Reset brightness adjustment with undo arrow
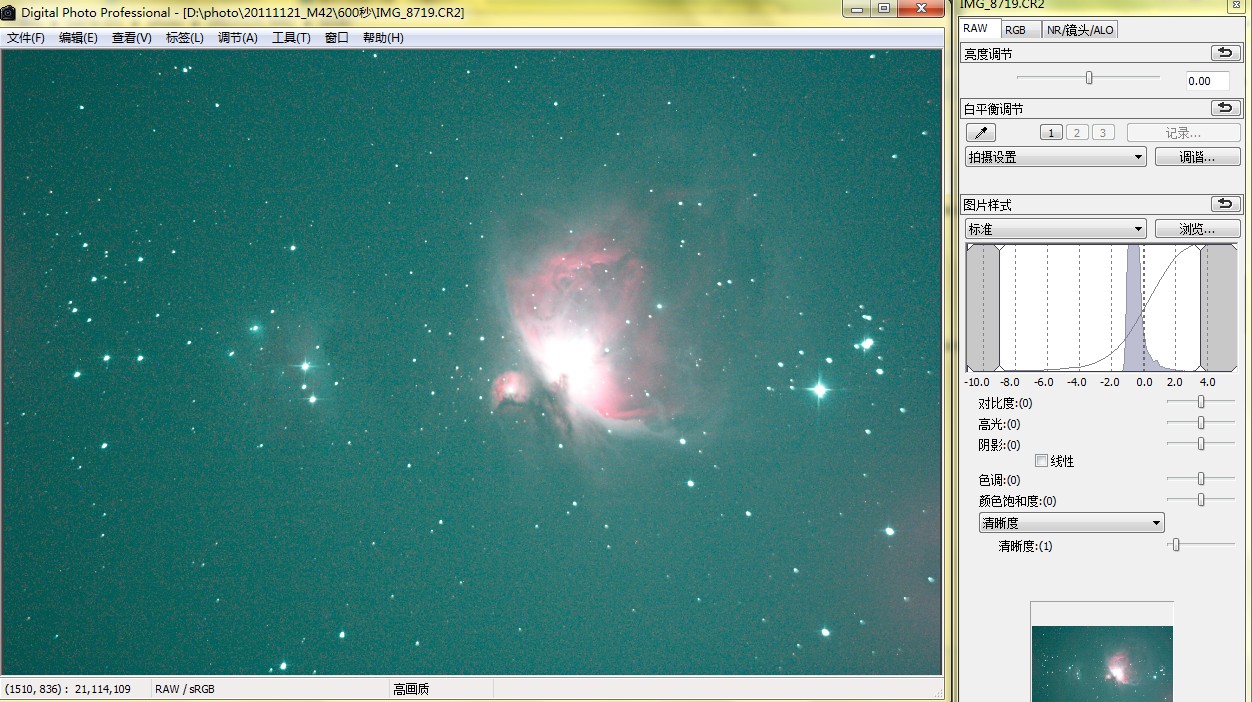The height and width of the screenshot is (702, 1252). point(1225,53)
